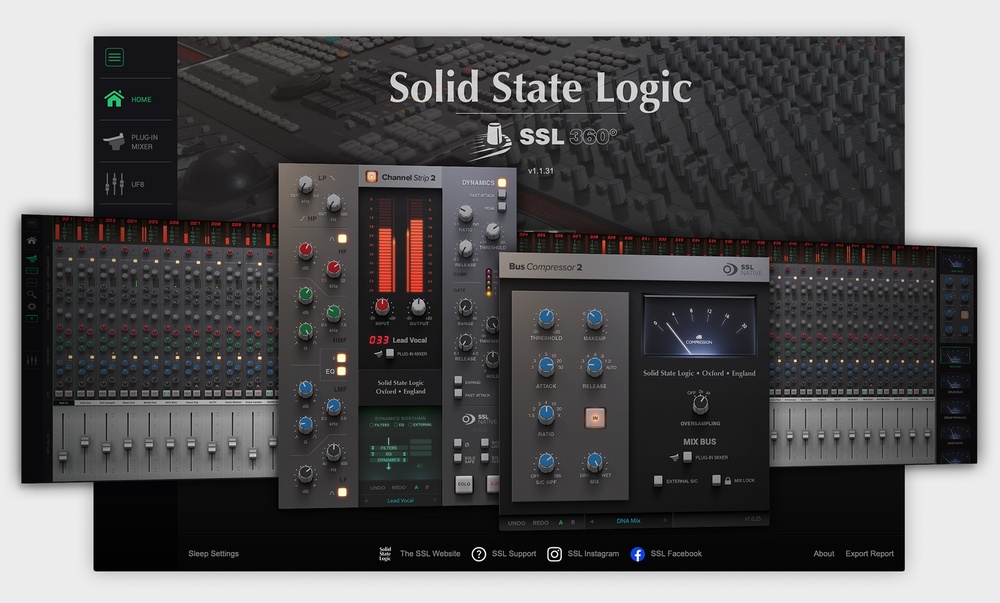
Task: Select A preset slot on Bus Compressor
Action: coord(561,523)
